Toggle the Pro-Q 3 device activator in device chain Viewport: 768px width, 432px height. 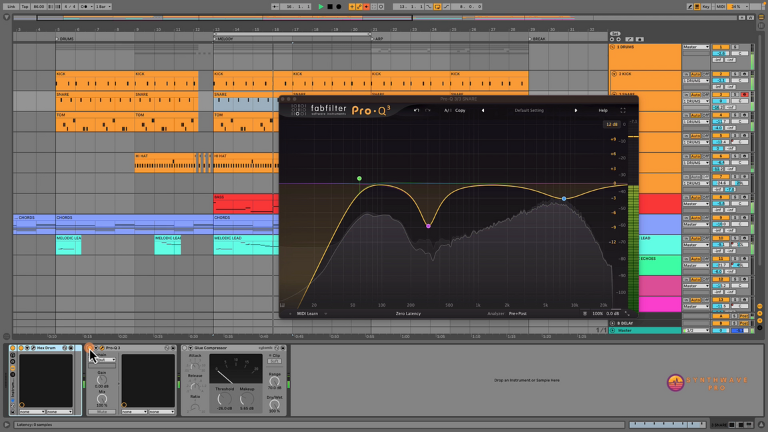point(90,348)
